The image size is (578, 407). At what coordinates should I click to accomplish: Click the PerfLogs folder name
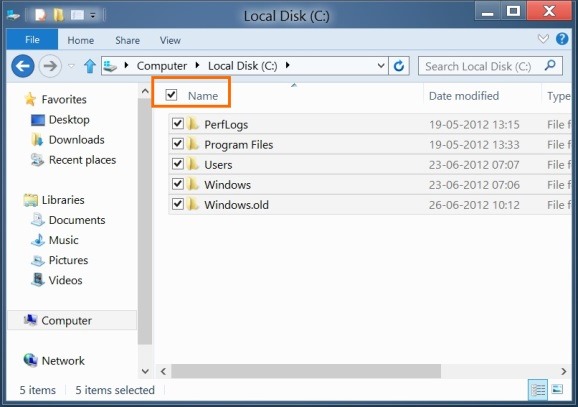coord(226,125)
